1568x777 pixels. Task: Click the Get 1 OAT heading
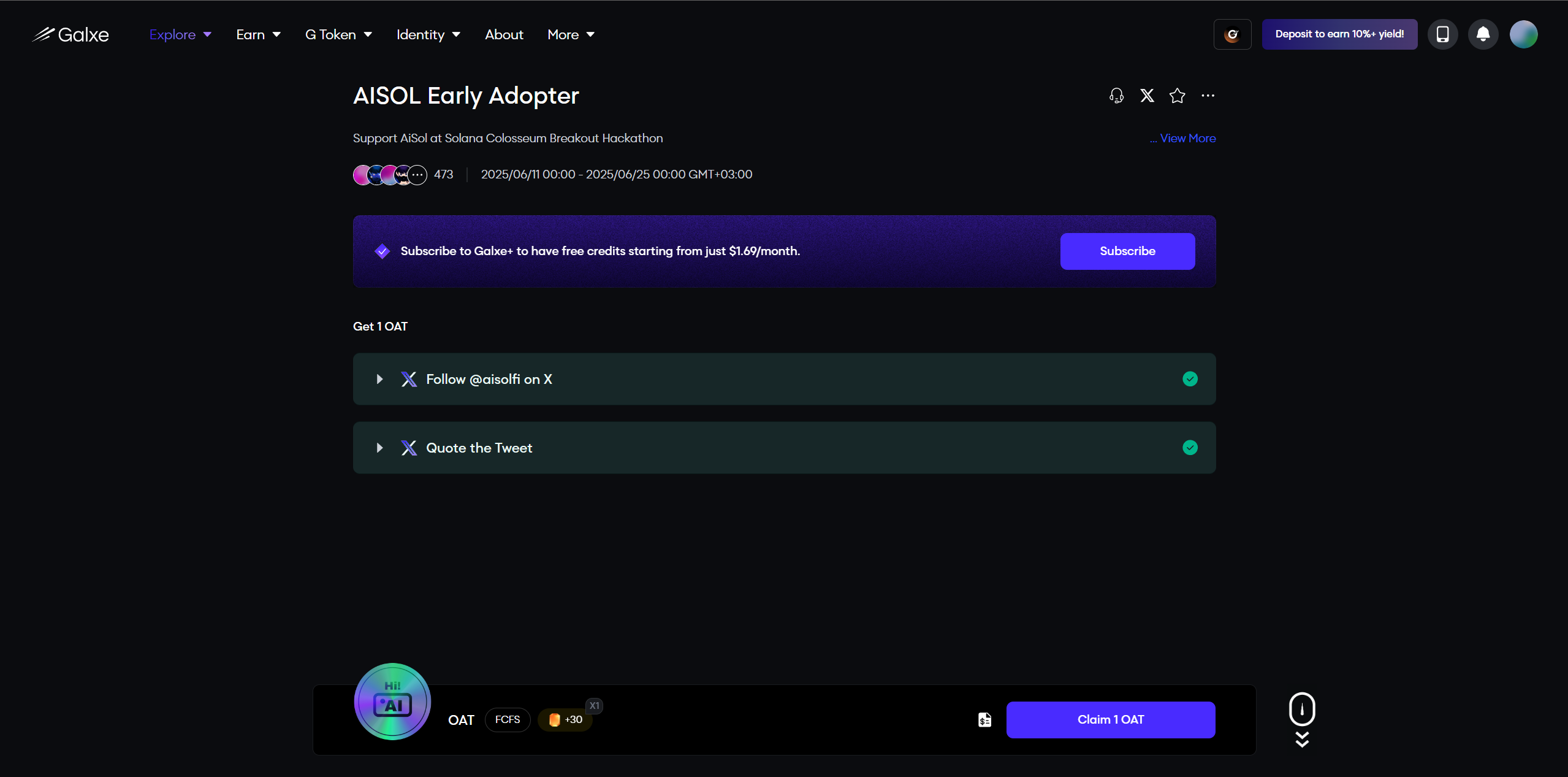[380, 326]
